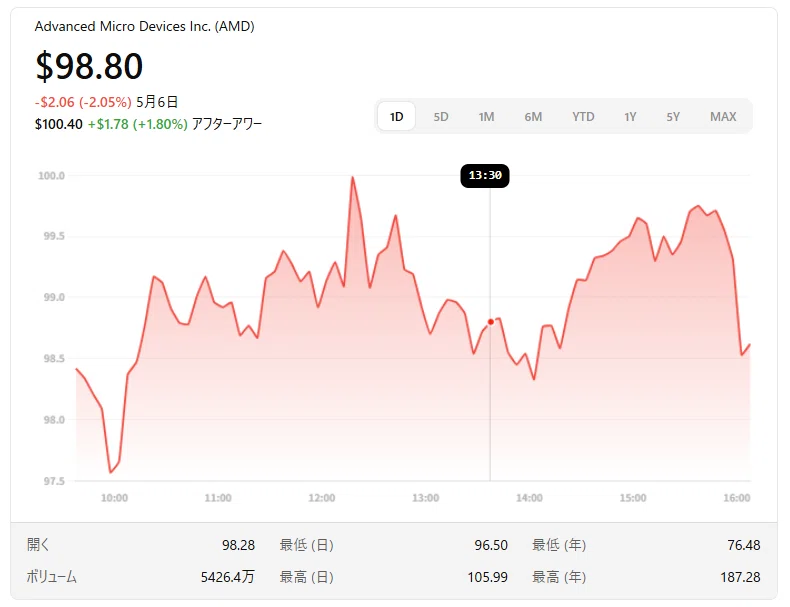Click the $98.80 current price

89,66
